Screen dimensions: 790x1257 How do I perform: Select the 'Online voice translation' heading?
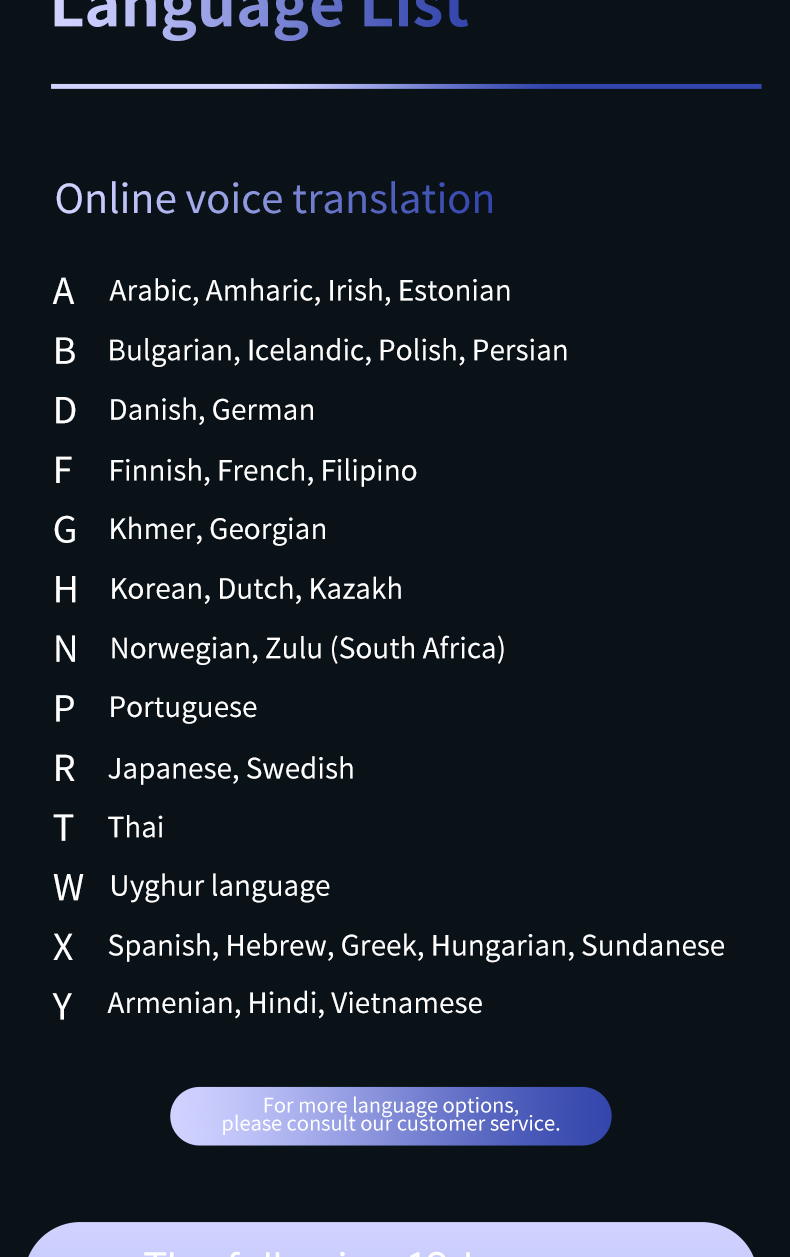tap(274, 199)
